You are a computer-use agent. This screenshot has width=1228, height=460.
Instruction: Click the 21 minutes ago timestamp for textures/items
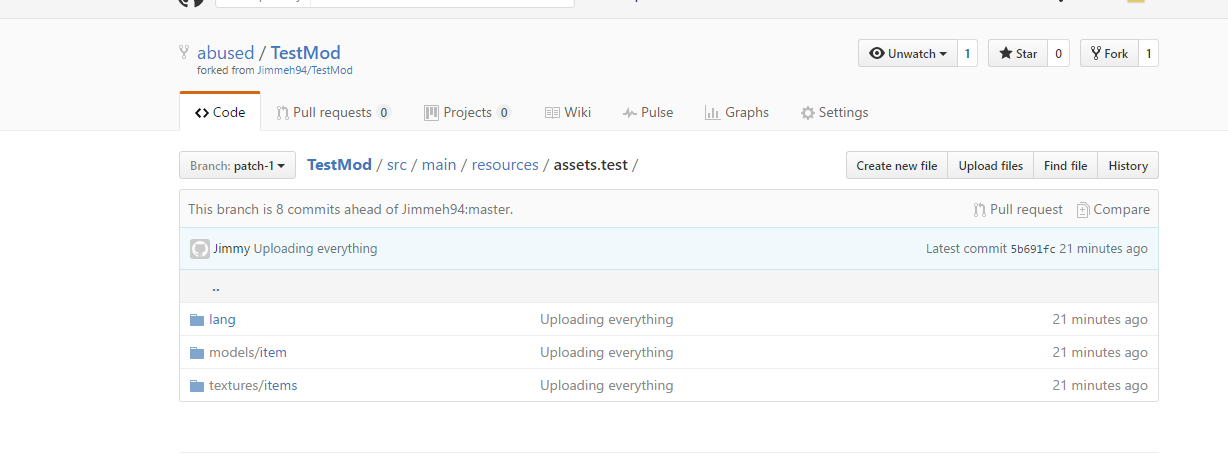tap(1100, 385)
